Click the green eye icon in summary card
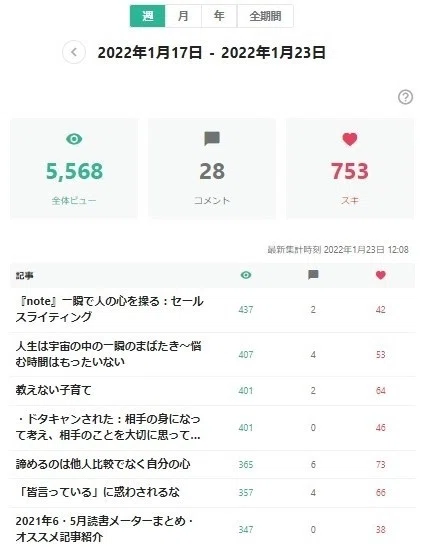This screenshot has height=547, width=423. [x=74, y=139]
